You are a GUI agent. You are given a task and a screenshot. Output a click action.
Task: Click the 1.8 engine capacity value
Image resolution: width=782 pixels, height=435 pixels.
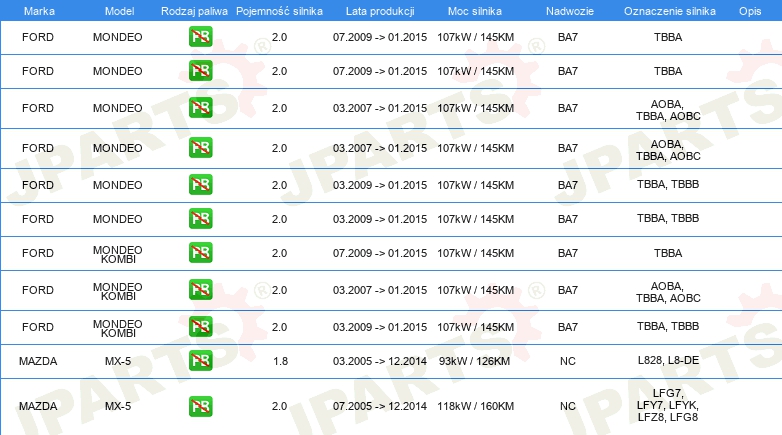[x=280, y=361]
